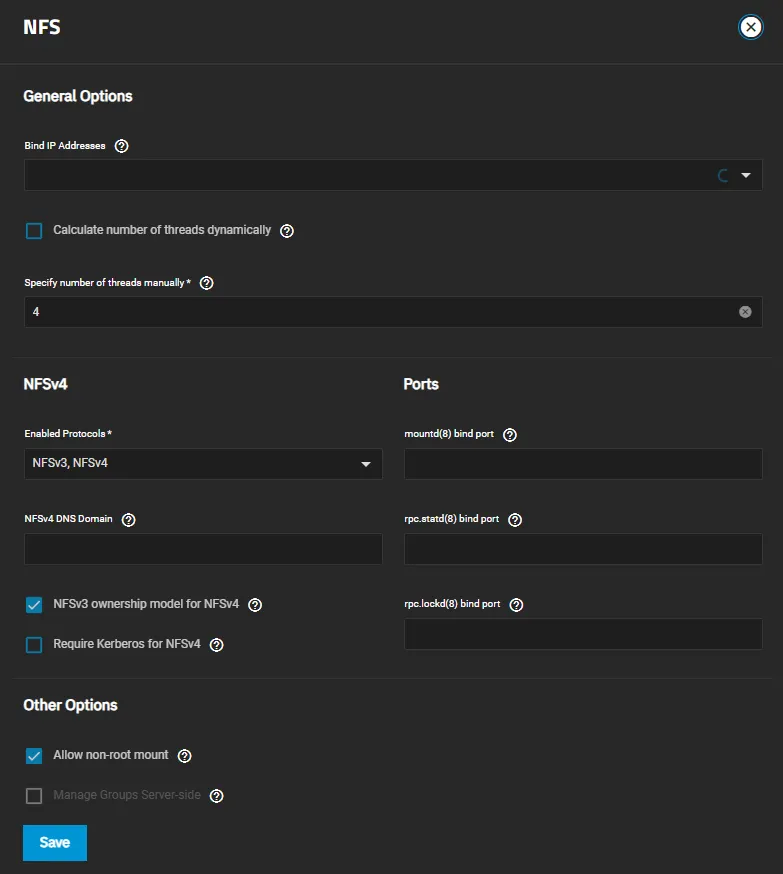Expand the Bind IP Addresses selector

pyautogui.click(x=746, y=174)
